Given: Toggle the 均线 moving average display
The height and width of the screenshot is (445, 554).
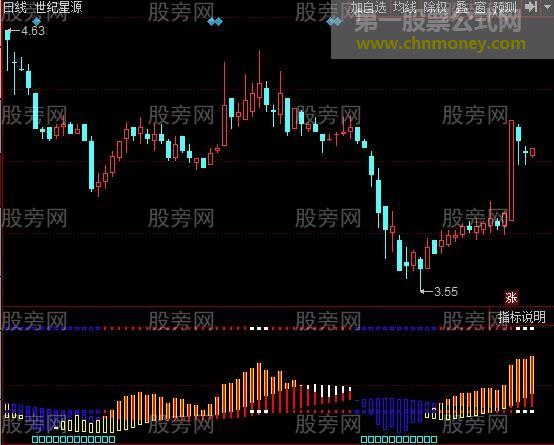Looking at the screenshot, I should [x=405, y=7].
